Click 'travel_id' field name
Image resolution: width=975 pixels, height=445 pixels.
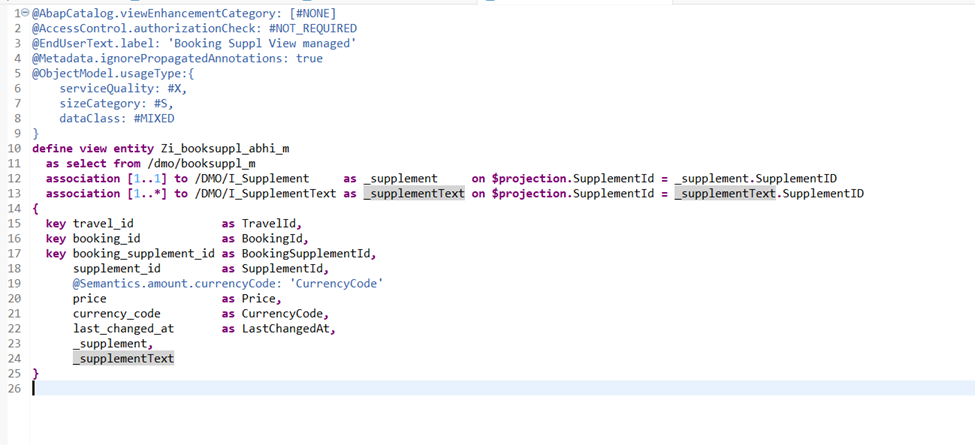pyautogui.click(x=103, y=224)
